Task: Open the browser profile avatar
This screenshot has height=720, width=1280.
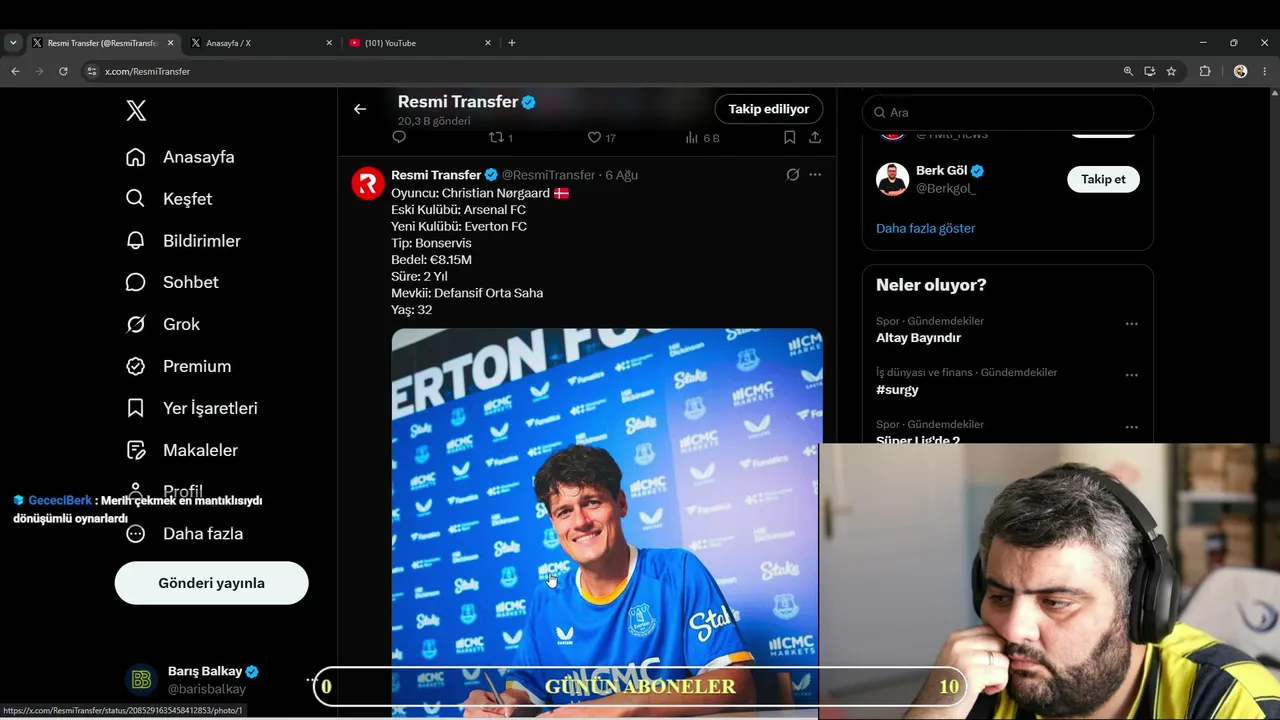Action: click(1241, 71)
